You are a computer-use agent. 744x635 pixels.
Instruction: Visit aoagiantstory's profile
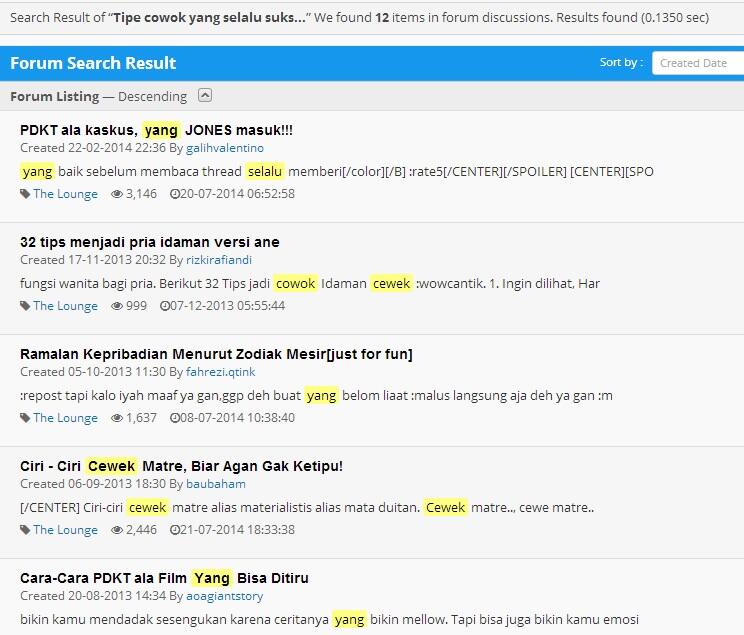pos(224,596)
